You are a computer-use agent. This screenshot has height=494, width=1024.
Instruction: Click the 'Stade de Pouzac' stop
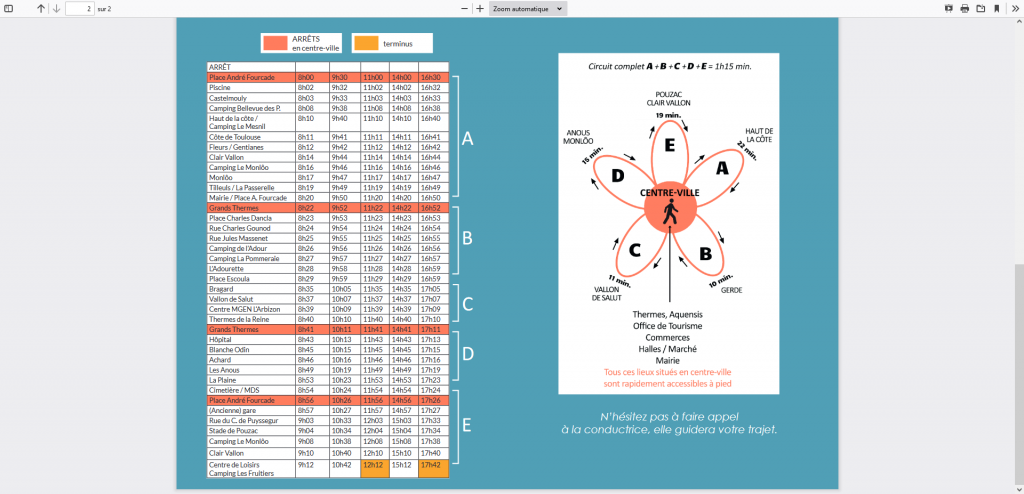(x=233, y=431)
